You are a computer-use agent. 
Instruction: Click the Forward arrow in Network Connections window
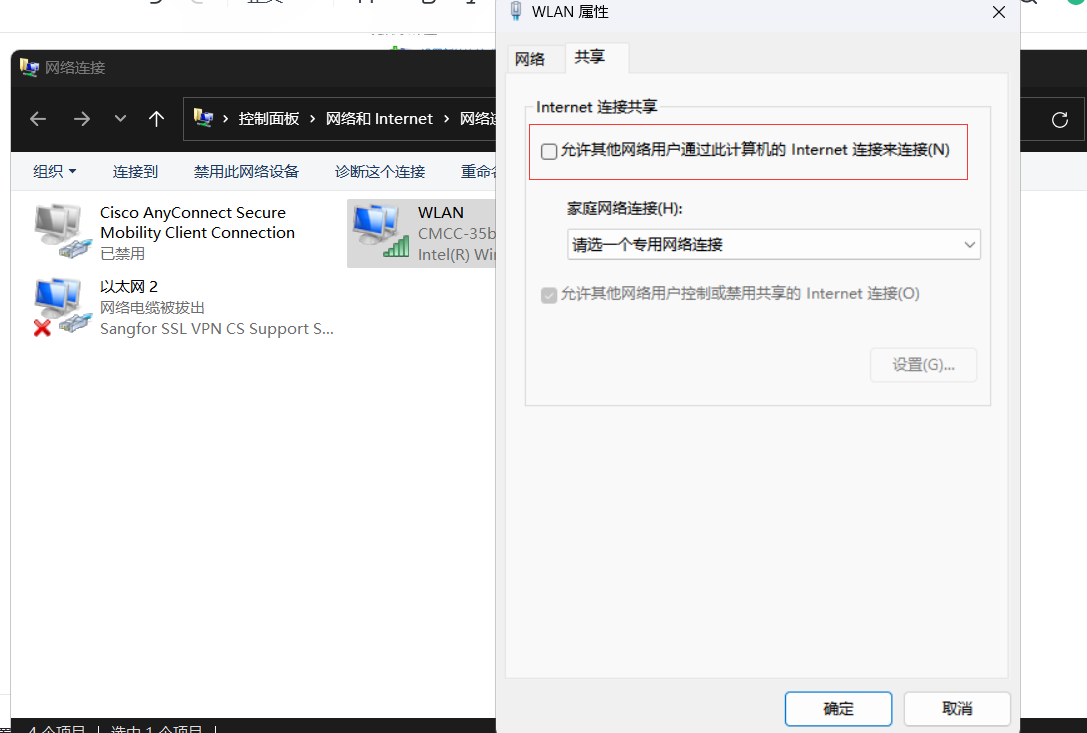point(82,119)
